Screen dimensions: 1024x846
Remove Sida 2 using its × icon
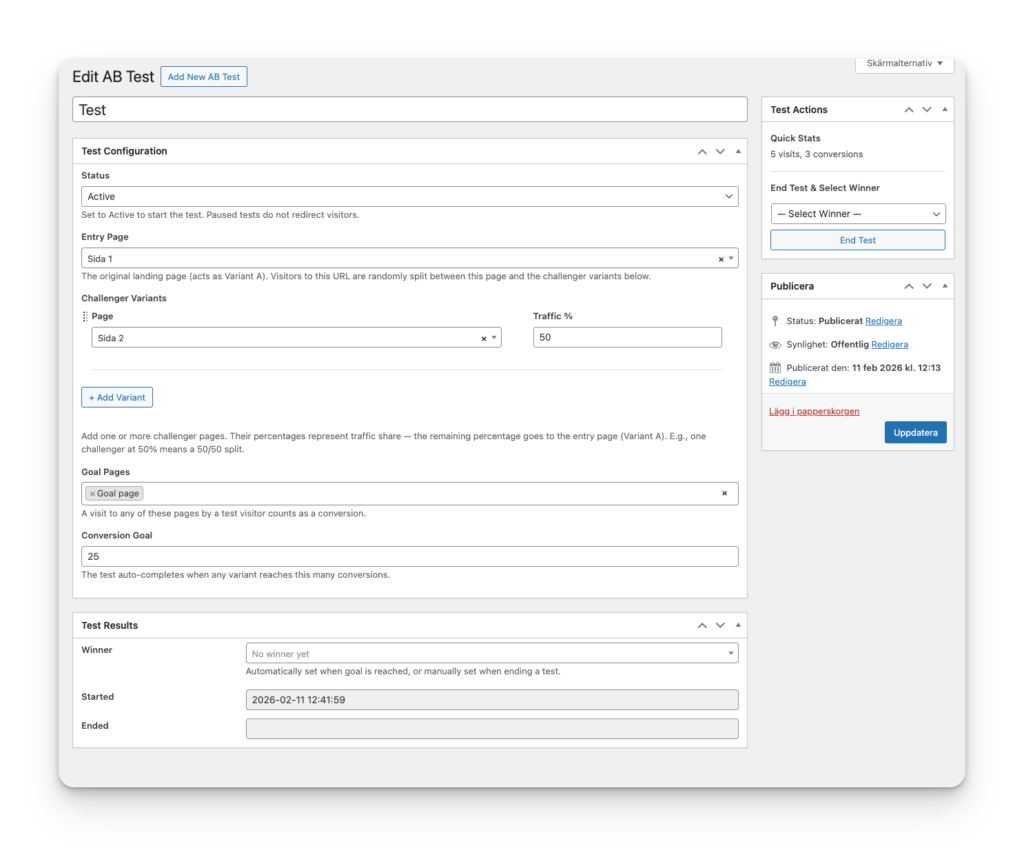point(482,338)
